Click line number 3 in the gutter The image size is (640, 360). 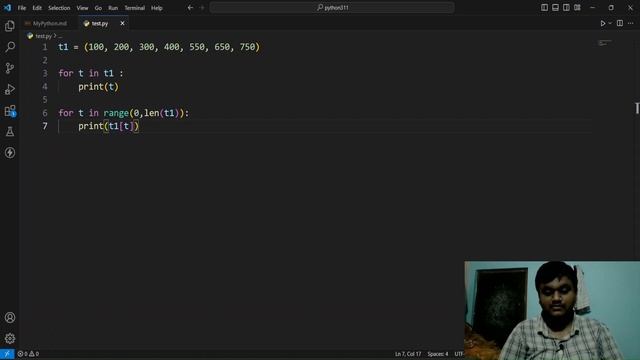(x=44, y=73)
